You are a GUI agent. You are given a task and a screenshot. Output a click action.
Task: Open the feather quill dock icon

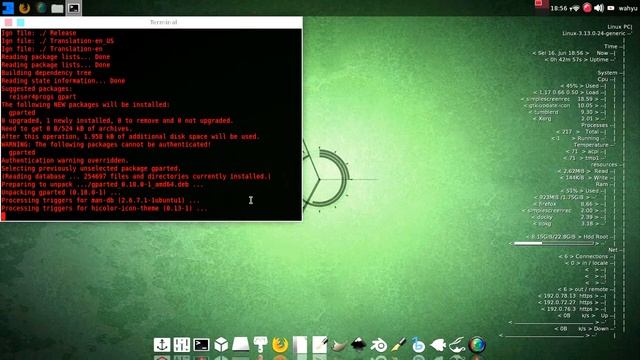(457, 345)
